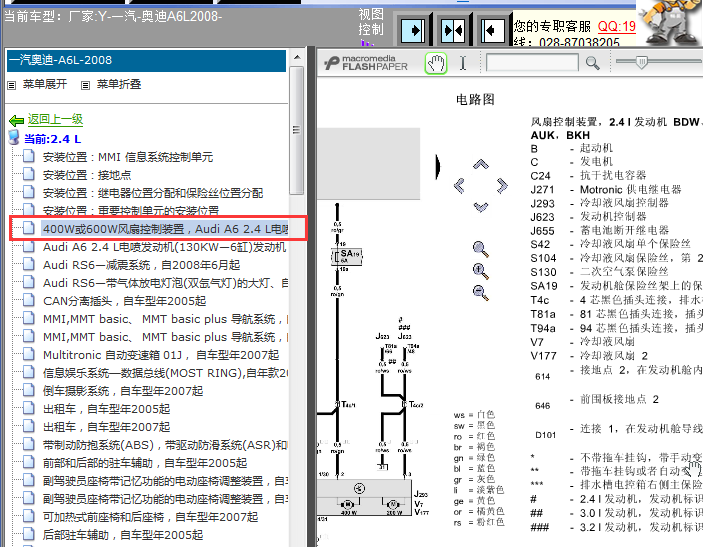The height and width of the screenshot is (547, 703).
Task: Click the document icon for CAN分离插头 entry
Action: coord(29,300)
